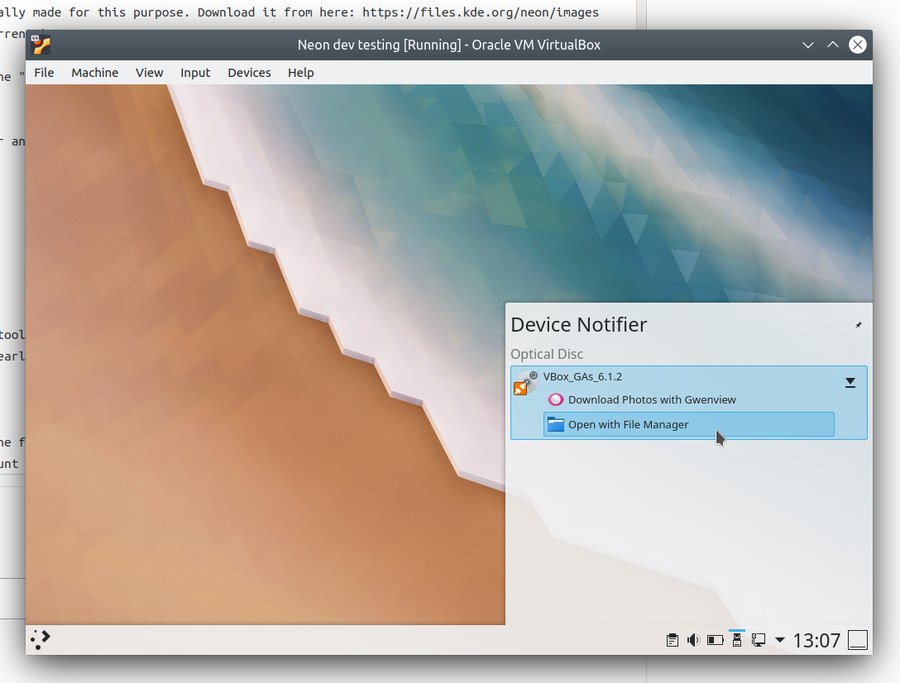Open the Devices menu

(x=249, y=73)
